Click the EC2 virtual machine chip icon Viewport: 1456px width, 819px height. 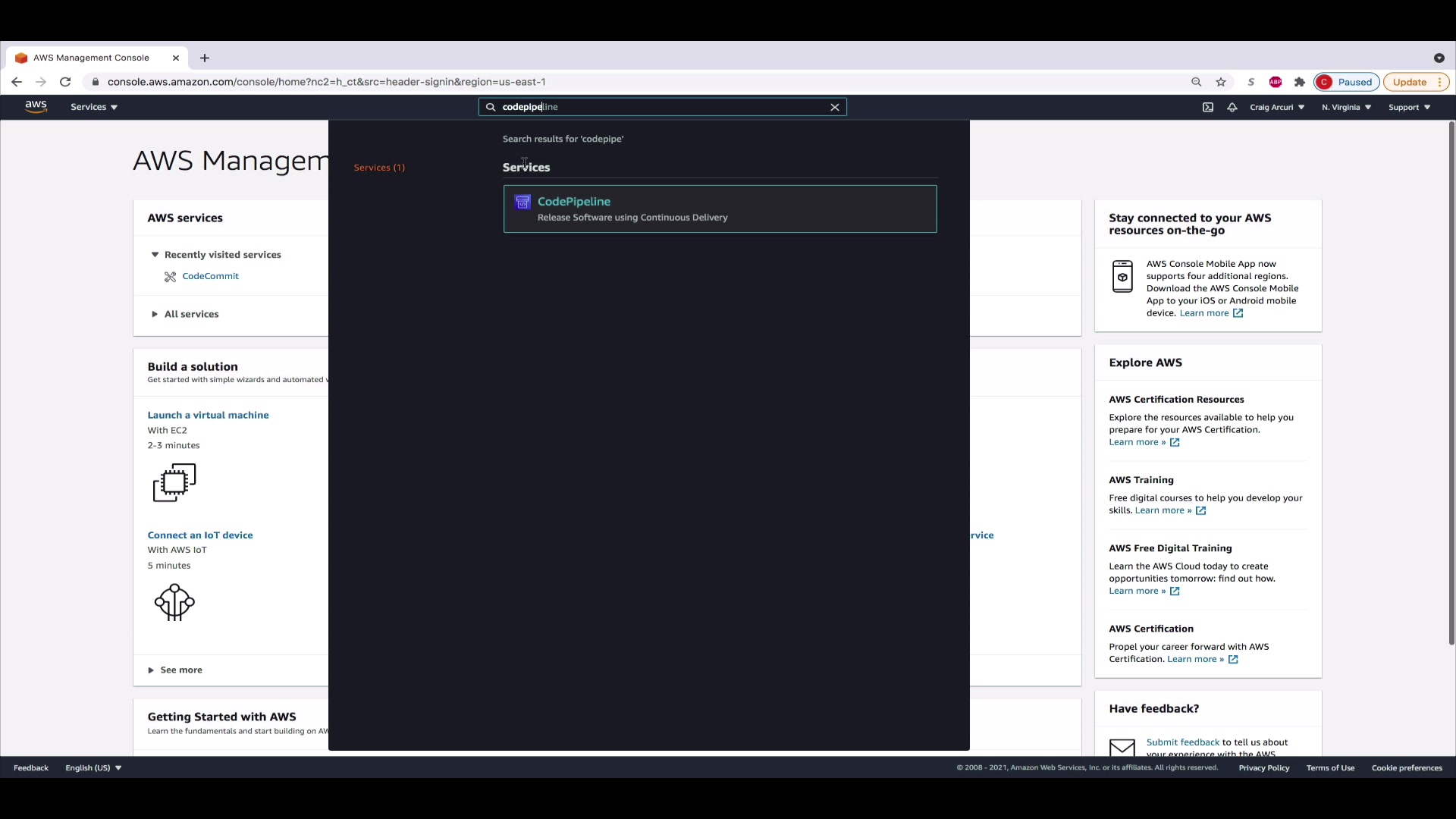[x=174, y=482]
